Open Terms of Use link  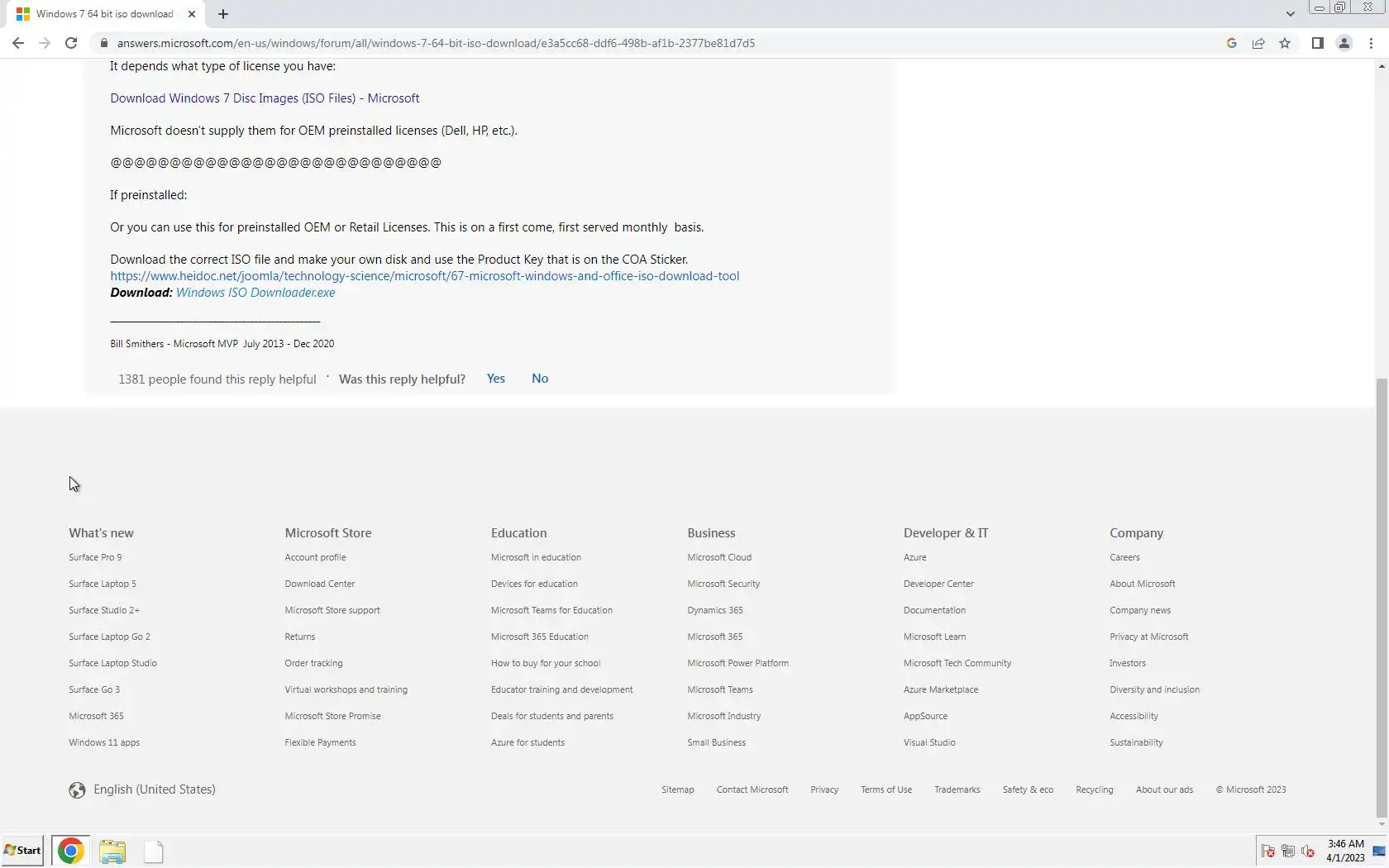(886, 789)
